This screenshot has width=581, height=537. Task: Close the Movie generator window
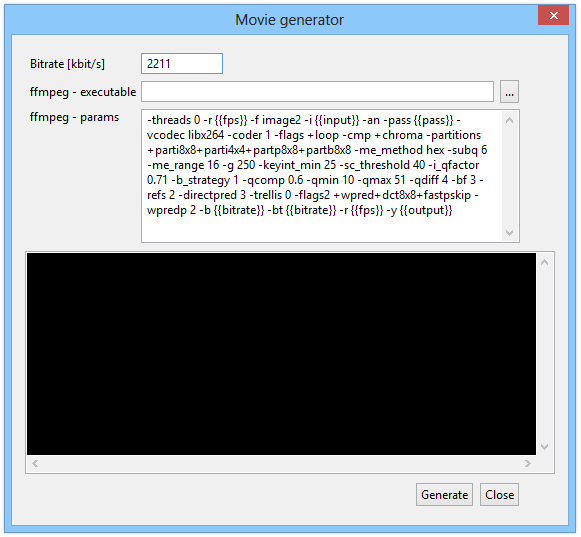pos(554,16)
